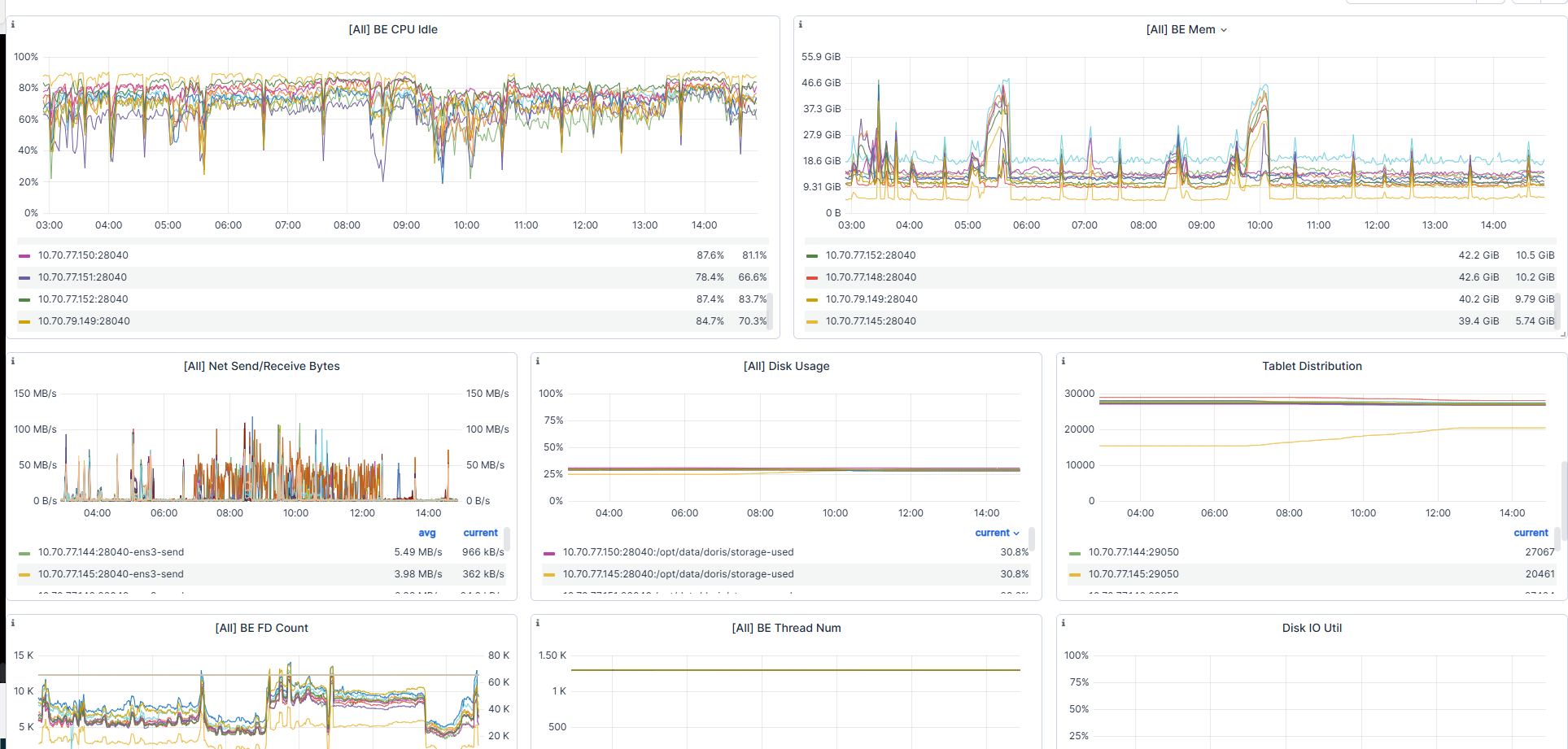This screenshot has width=1568, height=749.
Task: Select 10.70.77.145:28040:/opt/data/doris/storage-used legend entry
Action: (x=678, y=574)
